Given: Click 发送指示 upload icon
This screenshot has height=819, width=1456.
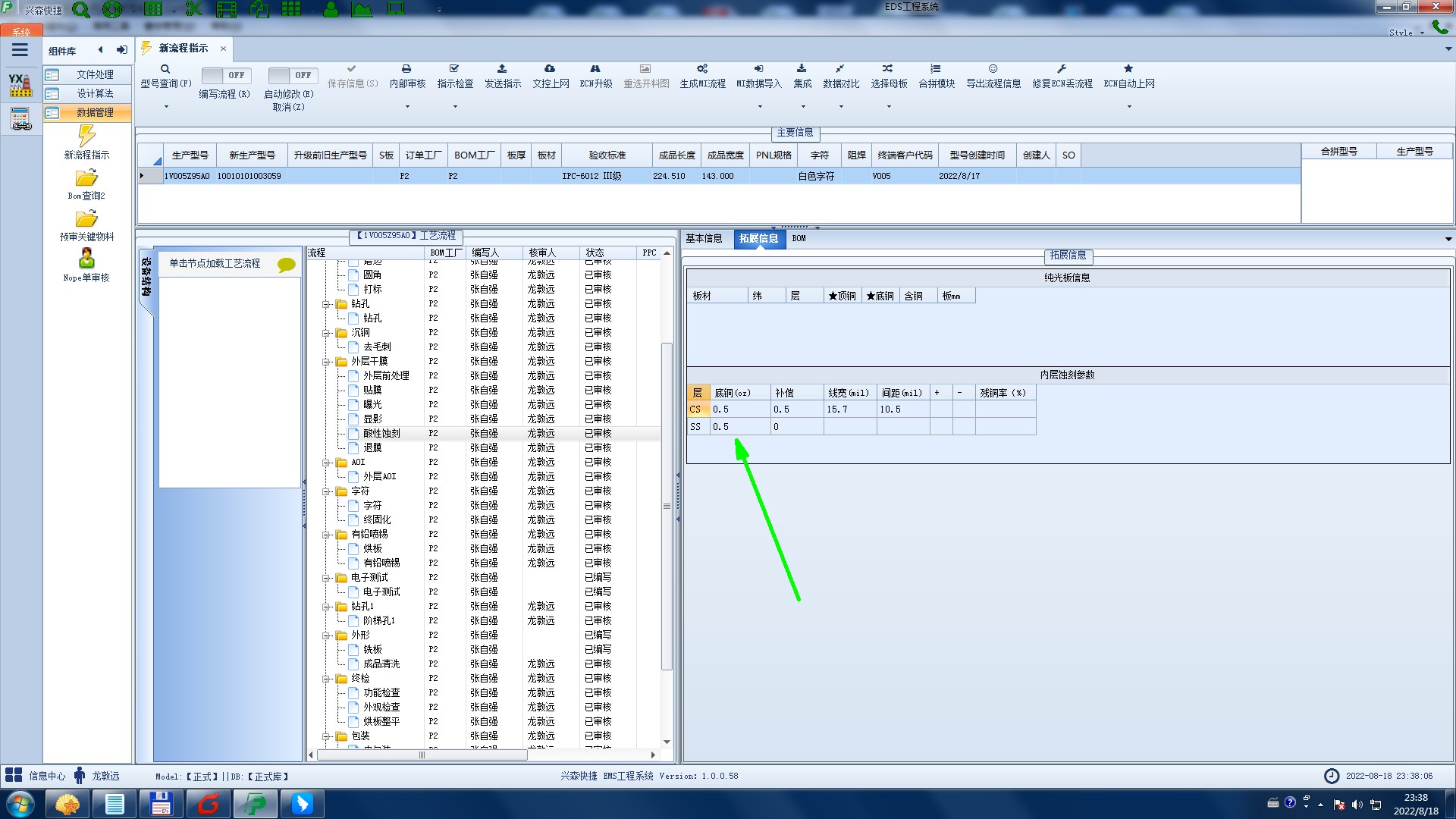Looking at the screenshot, I should coord(502,69).
